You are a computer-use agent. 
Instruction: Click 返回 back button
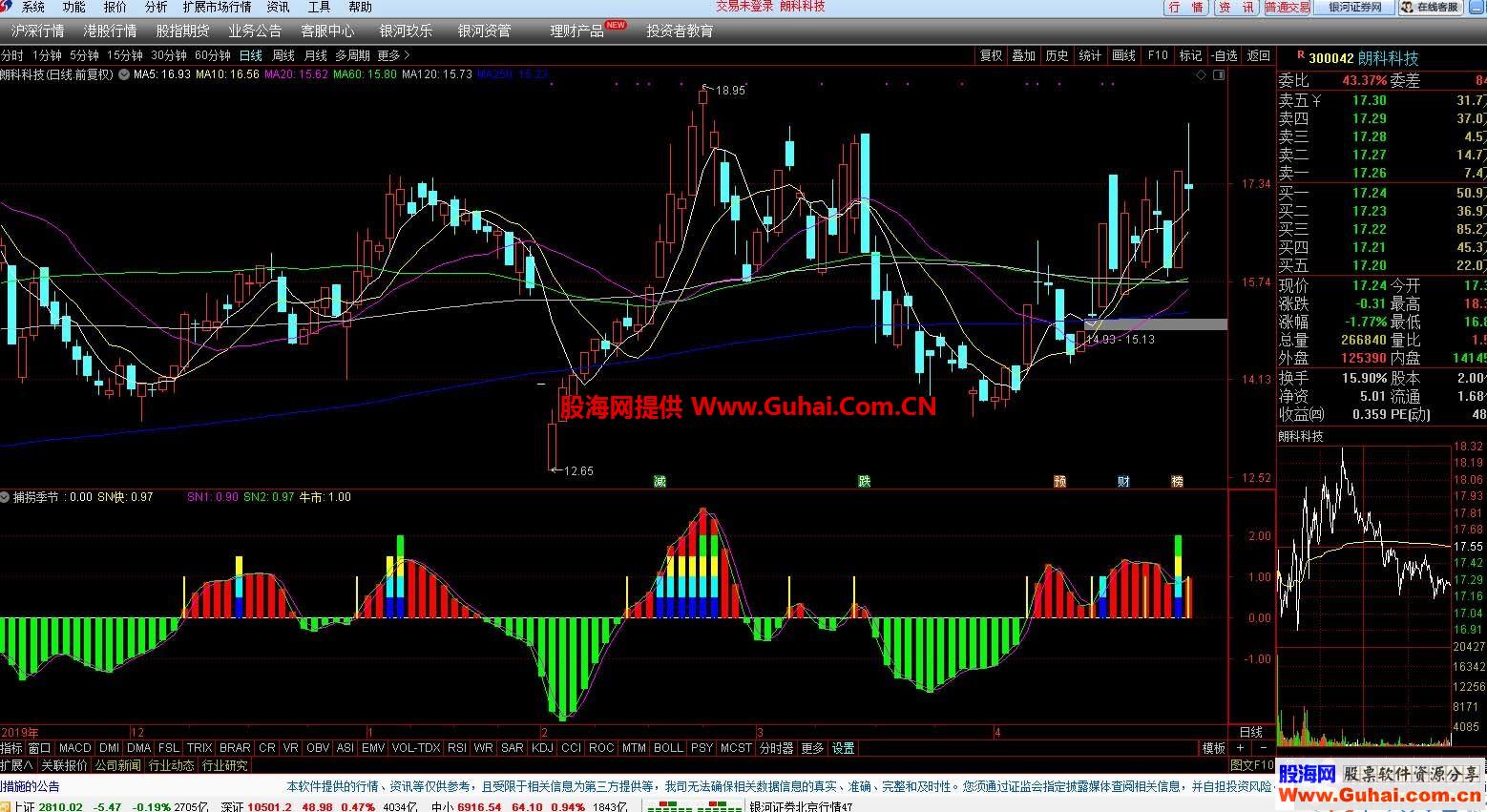pos(1259,55)
